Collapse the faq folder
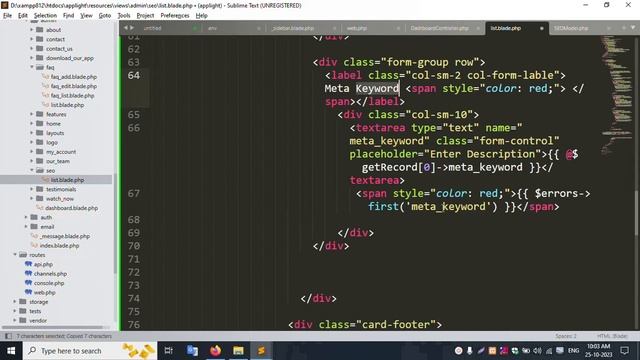640x360 pixels. [32, 67]
